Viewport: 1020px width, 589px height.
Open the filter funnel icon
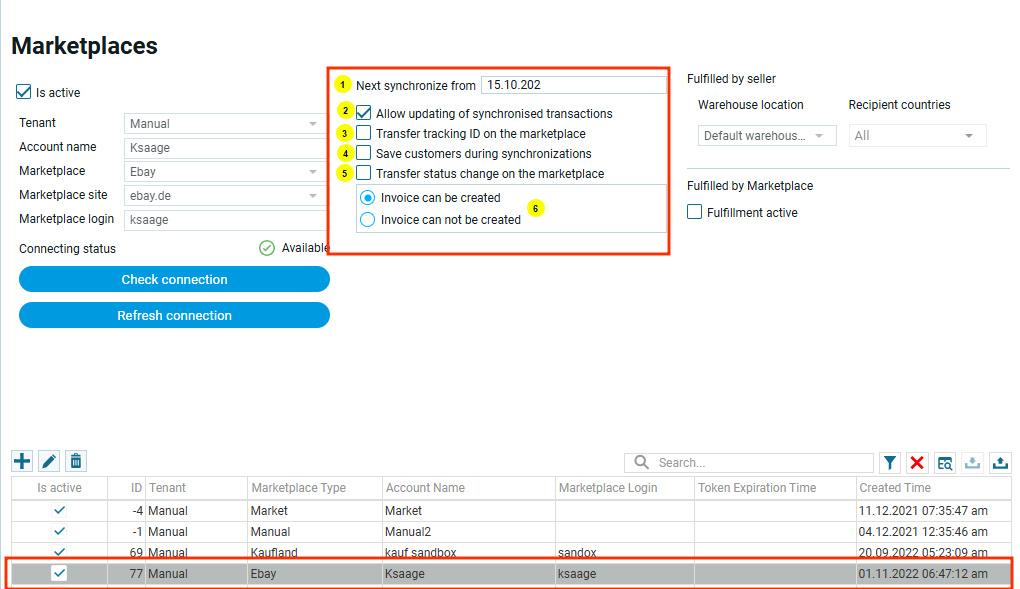click(890, 462)
